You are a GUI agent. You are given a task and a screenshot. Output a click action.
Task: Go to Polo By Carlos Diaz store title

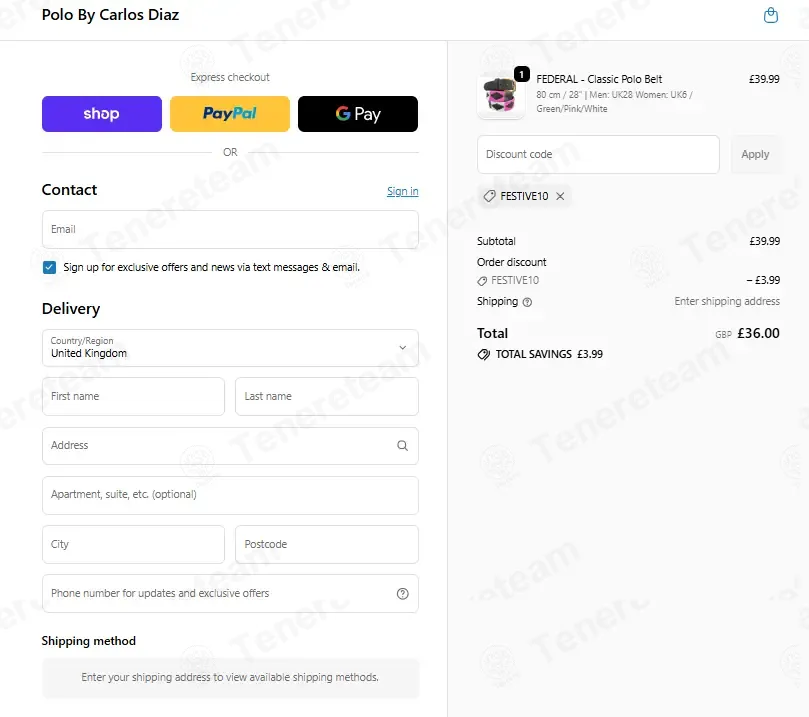click(110, 15)
